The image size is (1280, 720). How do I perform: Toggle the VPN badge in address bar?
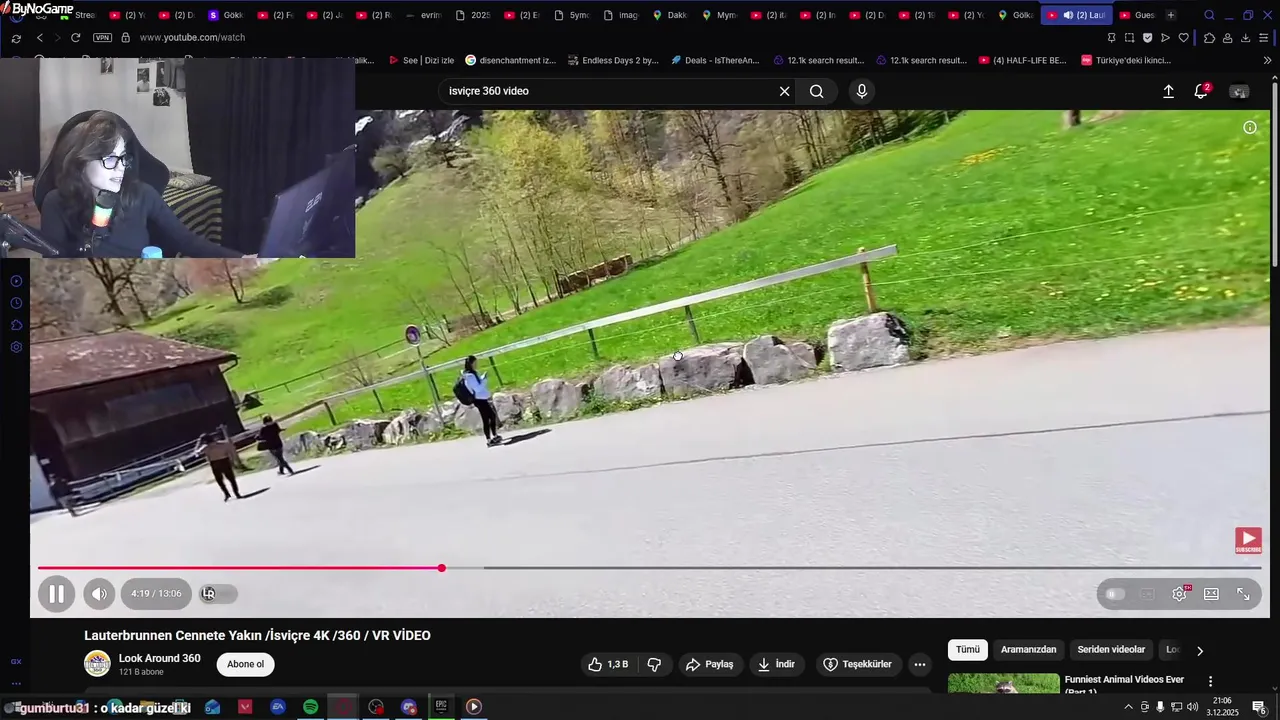click(102, 37)
